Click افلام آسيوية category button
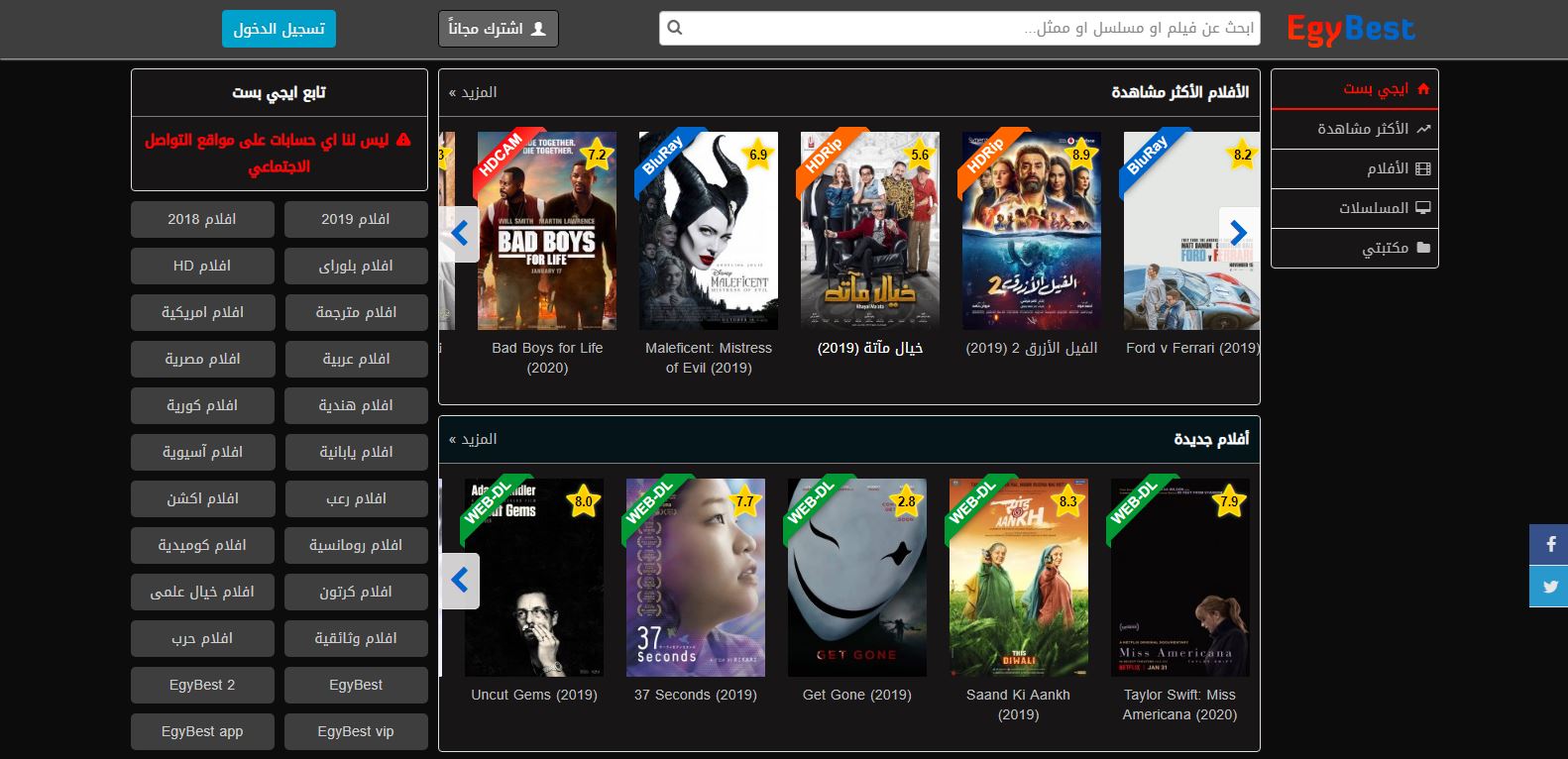Viewport: 1568px width, 759px height. coord(202,452)
